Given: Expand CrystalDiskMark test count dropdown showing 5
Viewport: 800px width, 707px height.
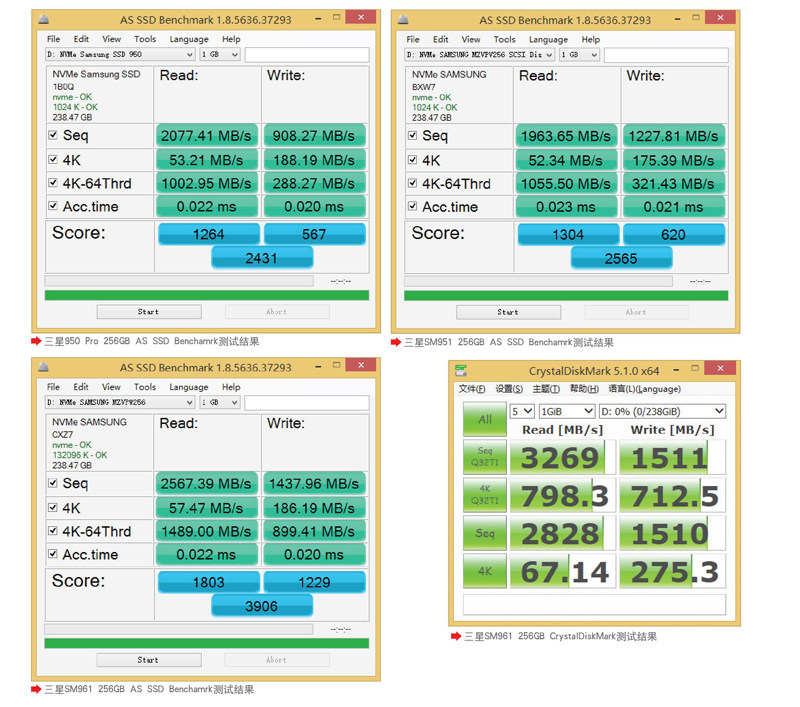Looking at the screenshot, I should pos(522,411).
